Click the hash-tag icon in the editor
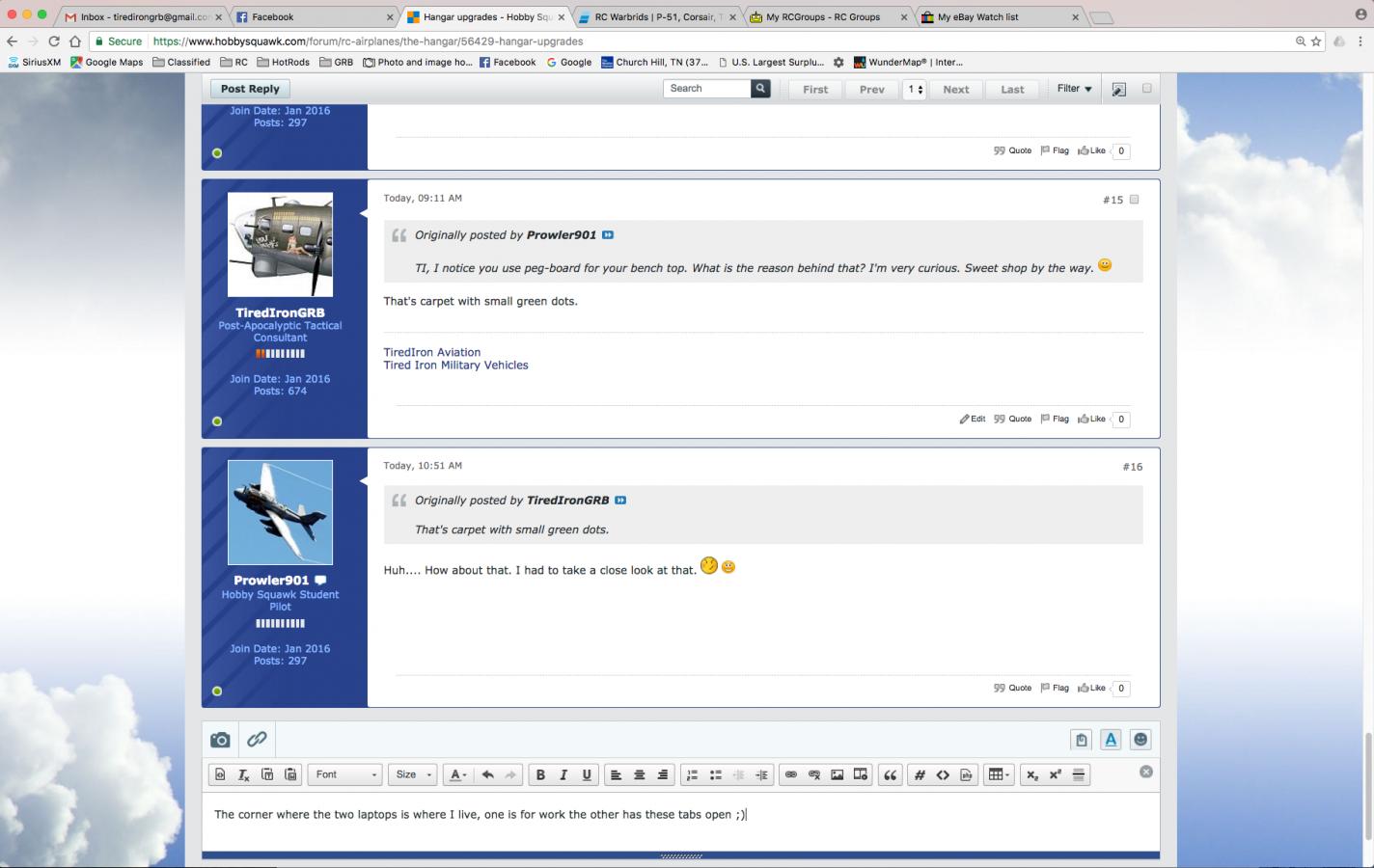Image resolution: width=1374 pixels, height=868 pixels. coord(920,774)
